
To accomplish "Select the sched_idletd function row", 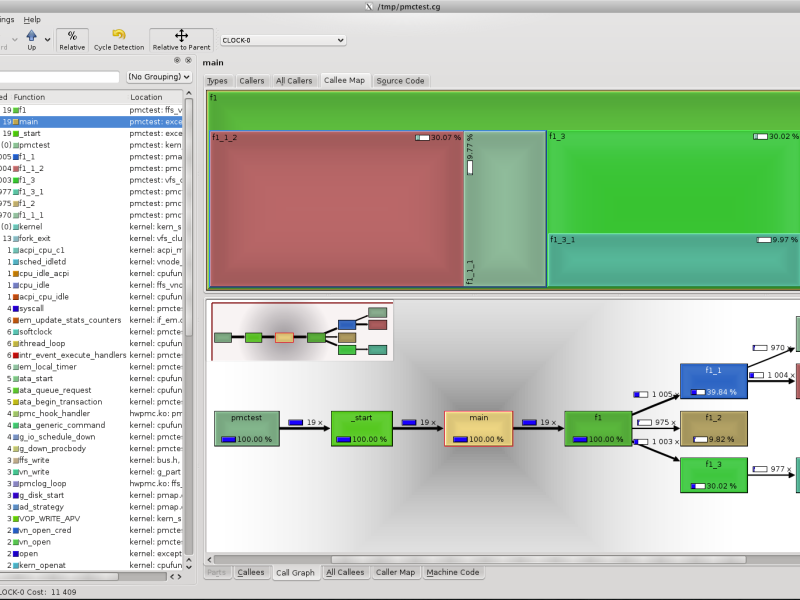I will click(91, 262).
